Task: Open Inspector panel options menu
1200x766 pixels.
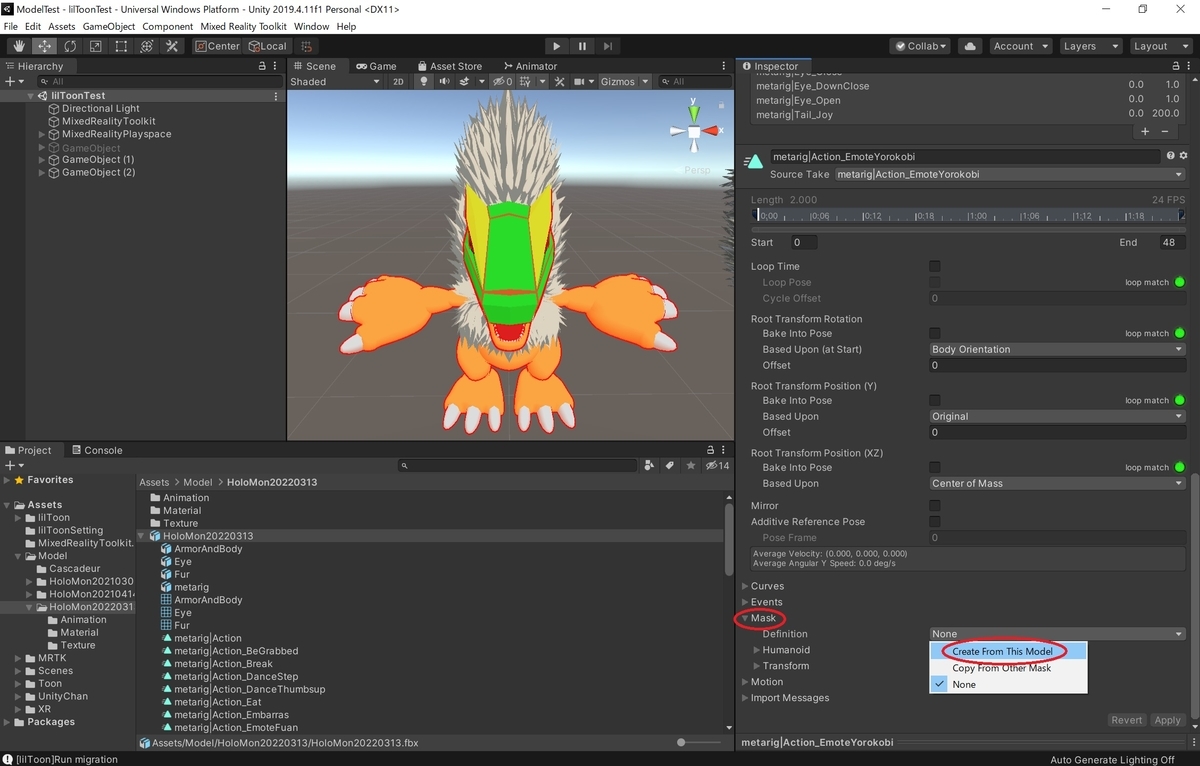Action: (1187, 66)
